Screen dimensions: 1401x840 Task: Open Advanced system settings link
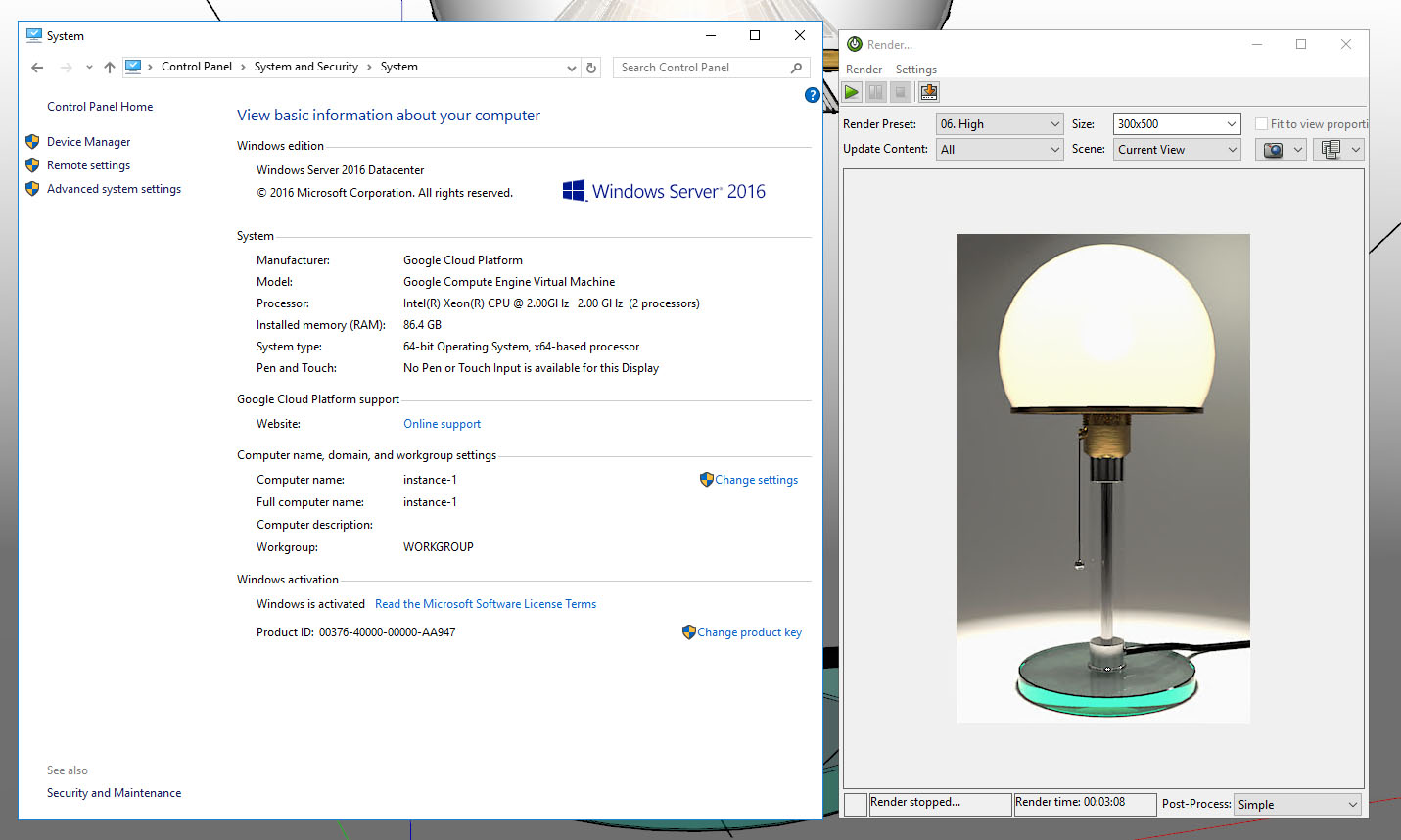[x=114, y=189]
